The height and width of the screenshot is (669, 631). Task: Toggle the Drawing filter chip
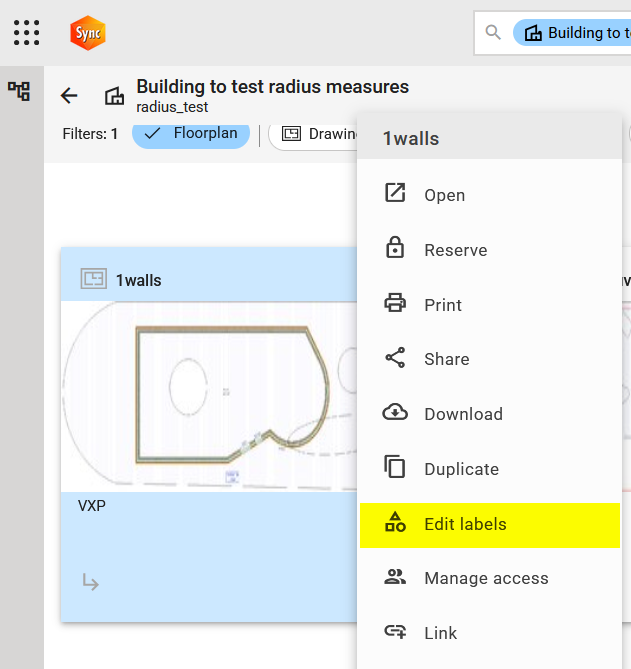[315, 134]
